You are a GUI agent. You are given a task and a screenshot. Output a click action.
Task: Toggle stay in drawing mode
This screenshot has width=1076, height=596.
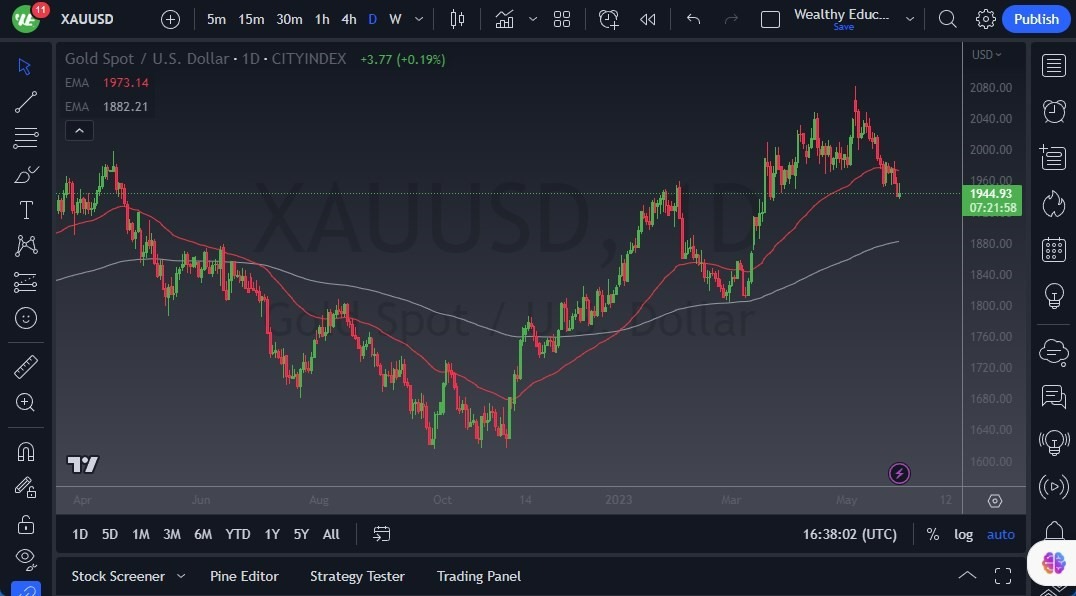pyautogui.click(x=25, y=488)
